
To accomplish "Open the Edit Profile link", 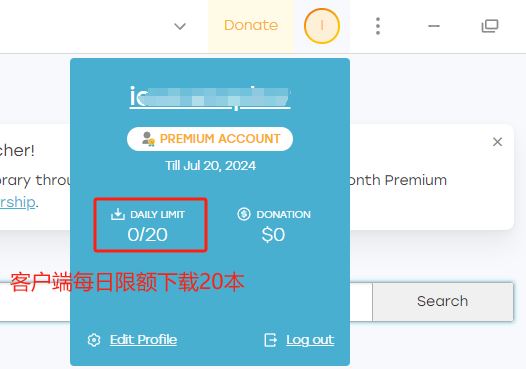I will [143, 340].
